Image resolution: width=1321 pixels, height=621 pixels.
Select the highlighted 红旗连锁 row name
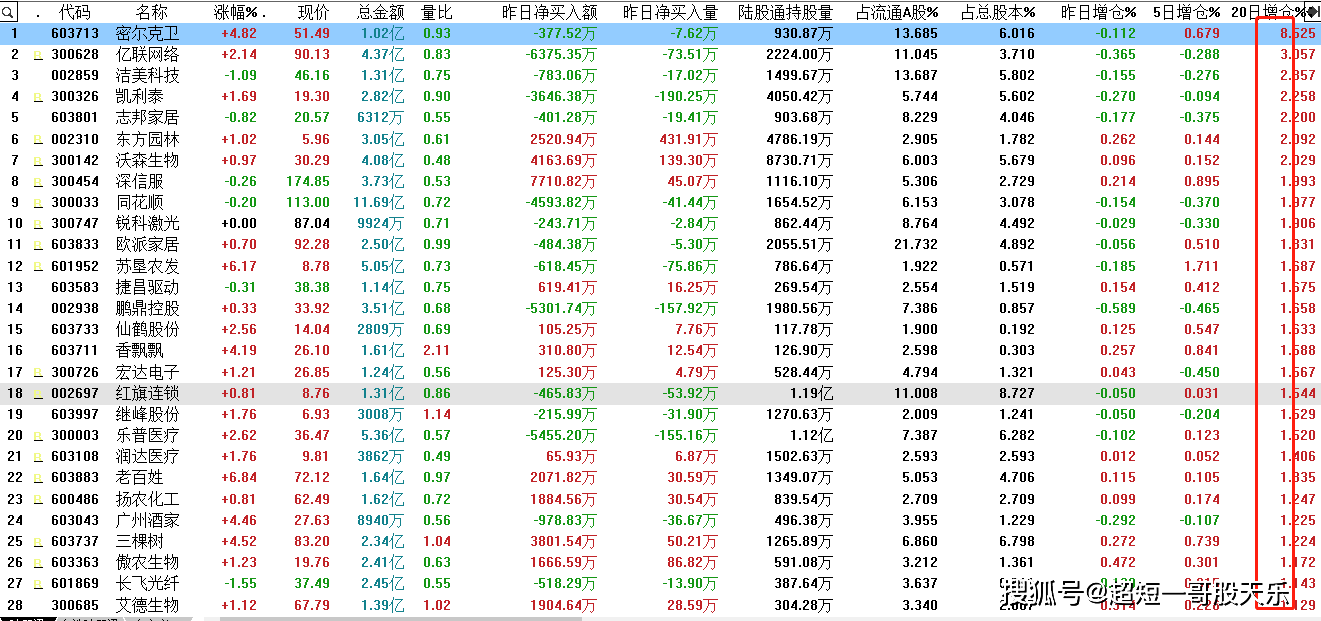coord(148,394)
